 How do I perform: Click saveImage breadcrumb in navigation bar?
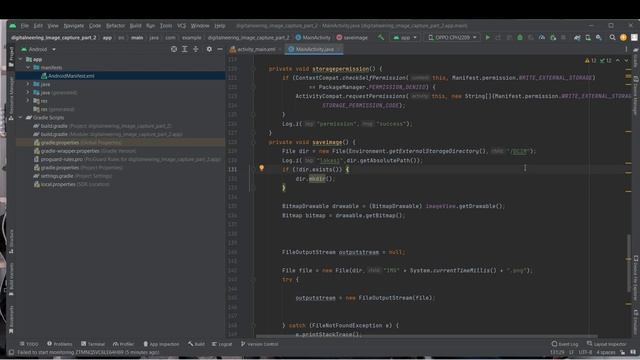tap(352, 38)
